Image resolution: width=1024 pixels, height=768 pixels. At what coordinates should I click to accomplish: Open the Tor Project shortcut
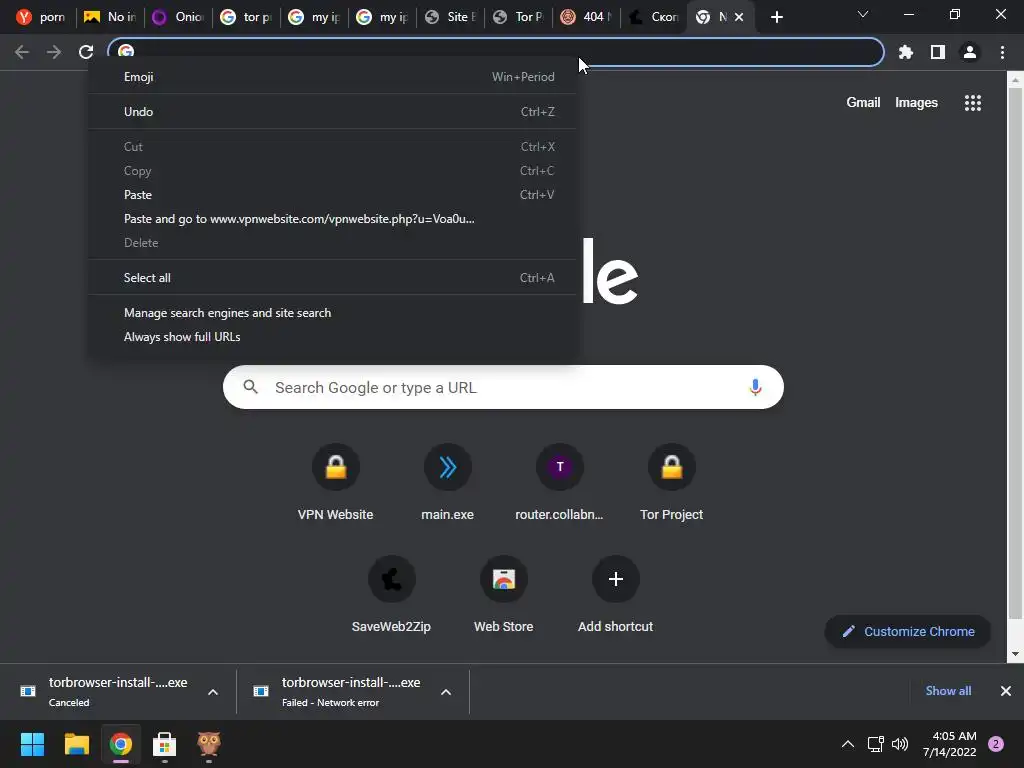pos(671,483)
